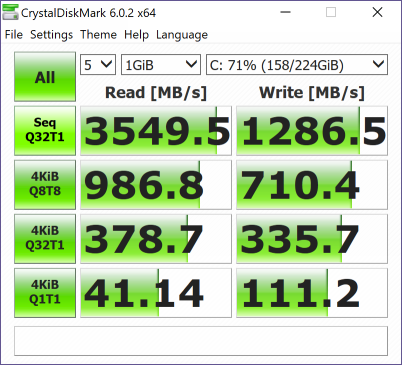Open the Language menu
Screen dimensions: 402x365
pos(182,35)
